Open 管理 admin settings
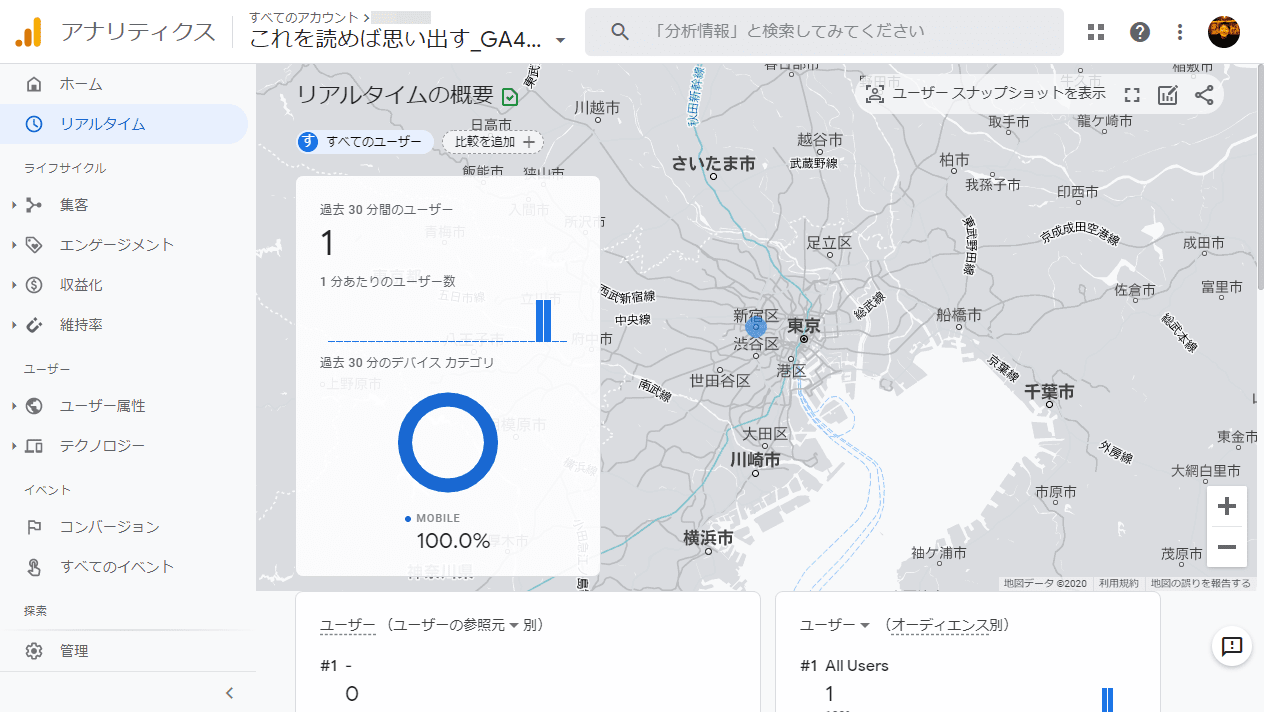Image resolution: width=1264 pixels, height=712 pixels. [74, 651]
